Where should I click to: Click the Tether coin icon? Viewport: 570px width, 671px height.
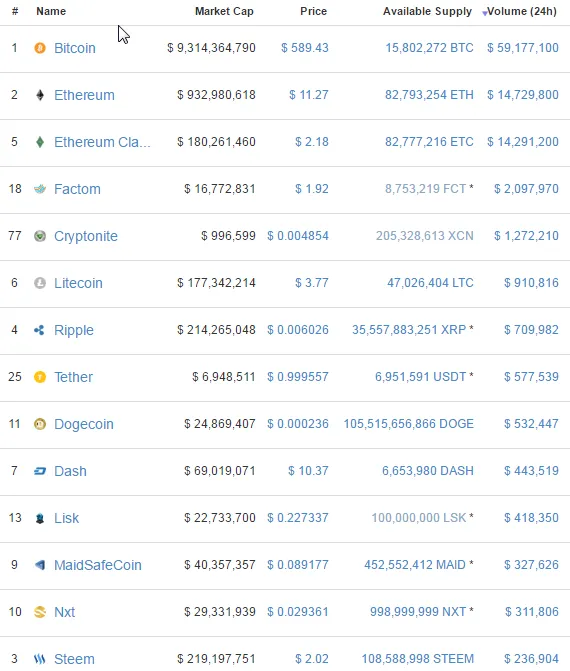click(x=40, y=377)
